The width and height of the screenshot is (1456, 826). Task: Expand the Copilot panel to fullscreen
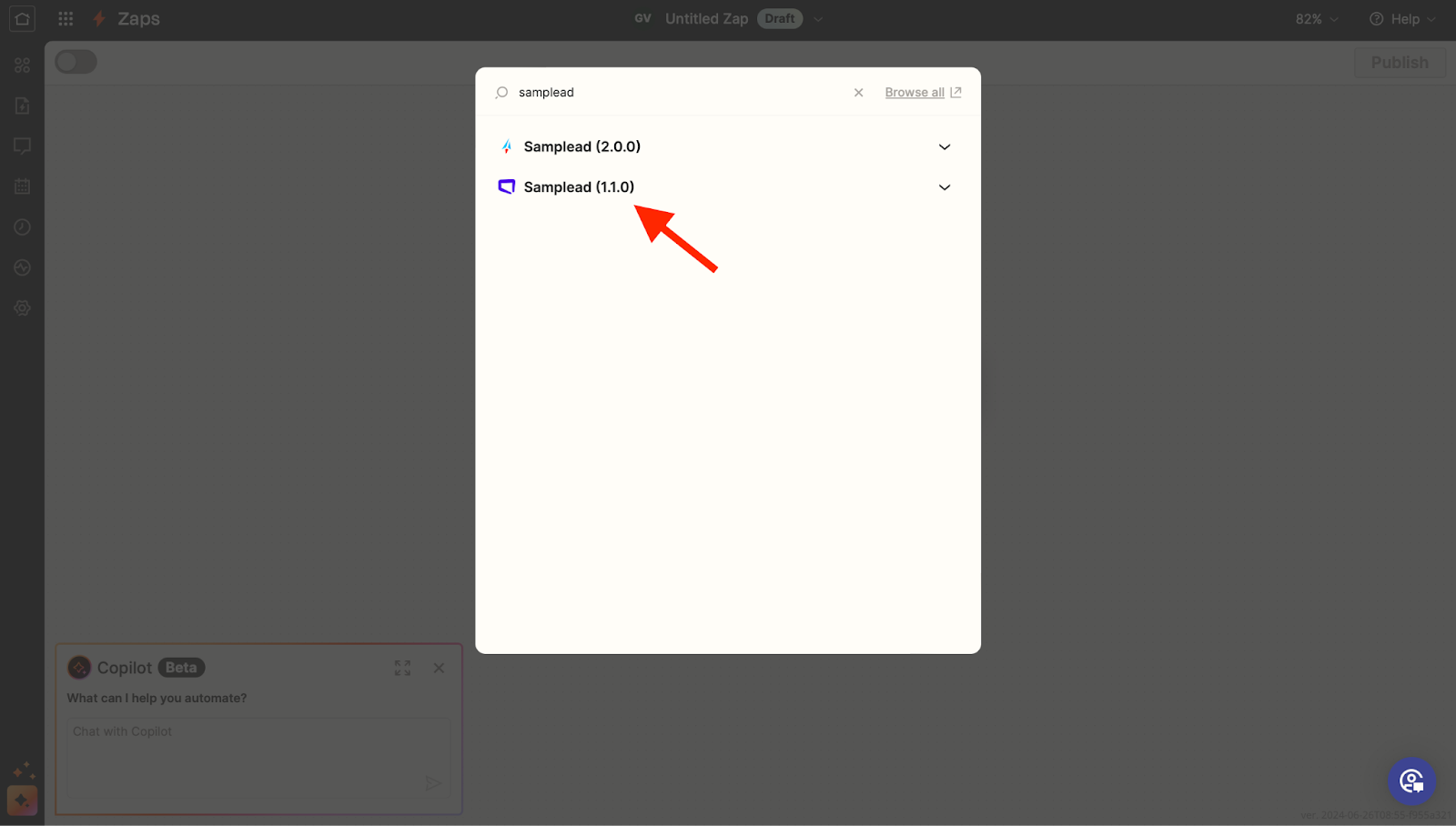coord(402,668)
